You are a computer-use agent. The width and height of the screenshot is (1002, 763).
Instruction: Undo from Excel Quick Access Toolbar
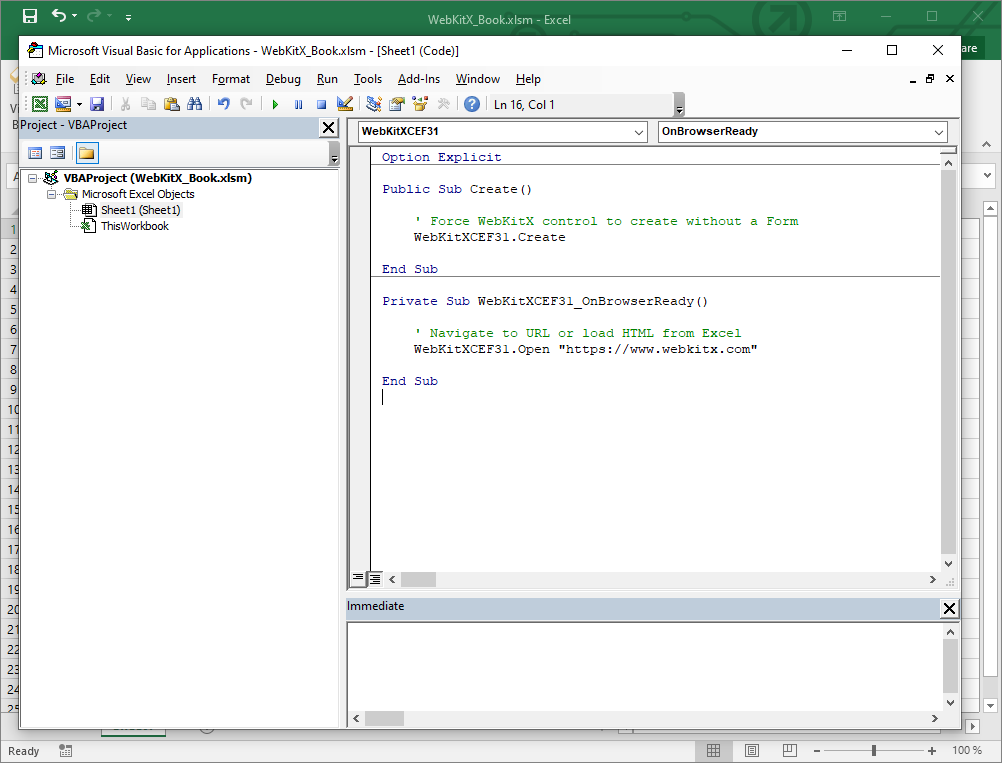tap(59, 15)
